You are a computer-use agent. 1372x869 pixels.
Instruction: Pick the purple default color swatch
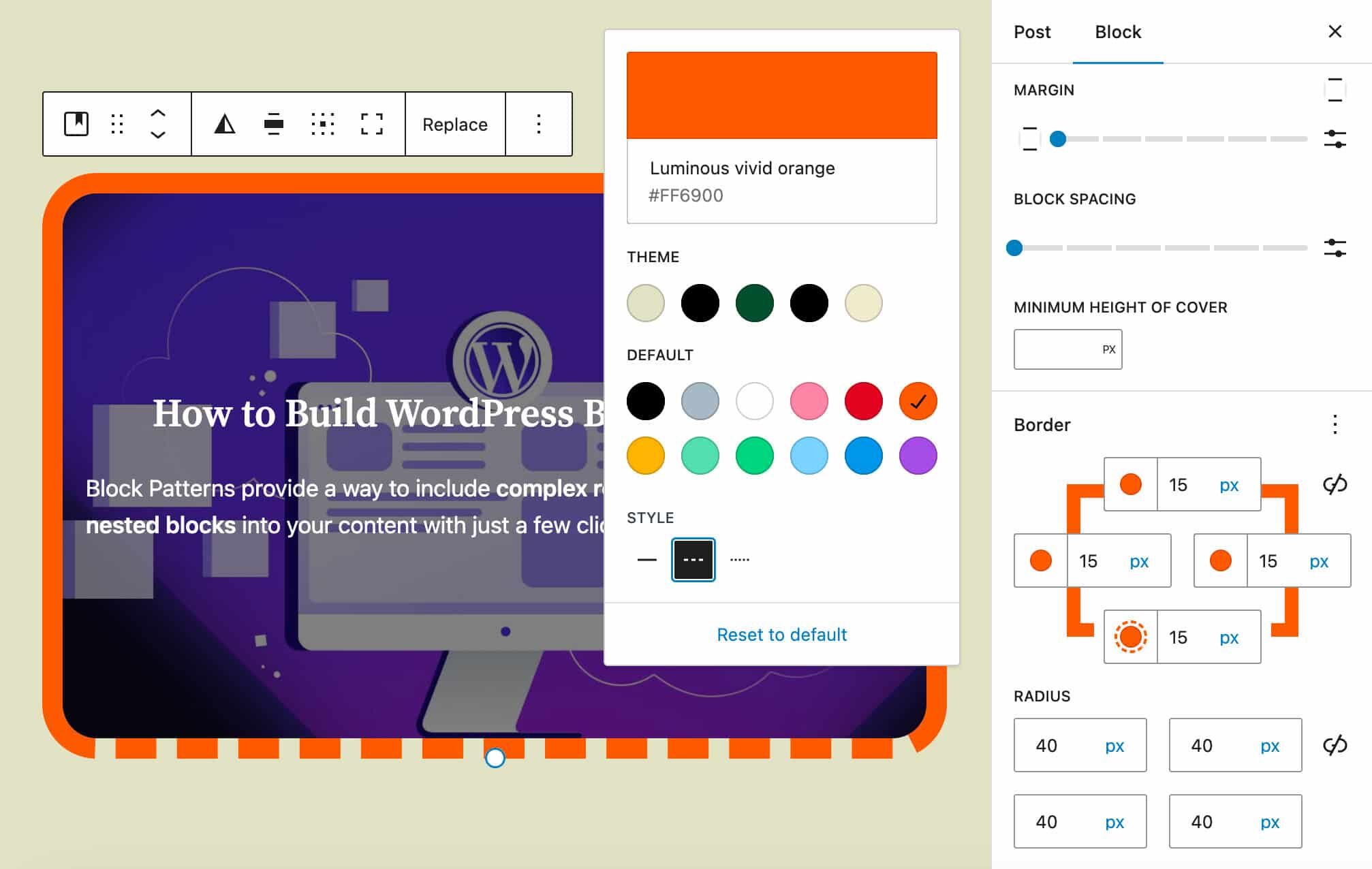tap(918, 456)
